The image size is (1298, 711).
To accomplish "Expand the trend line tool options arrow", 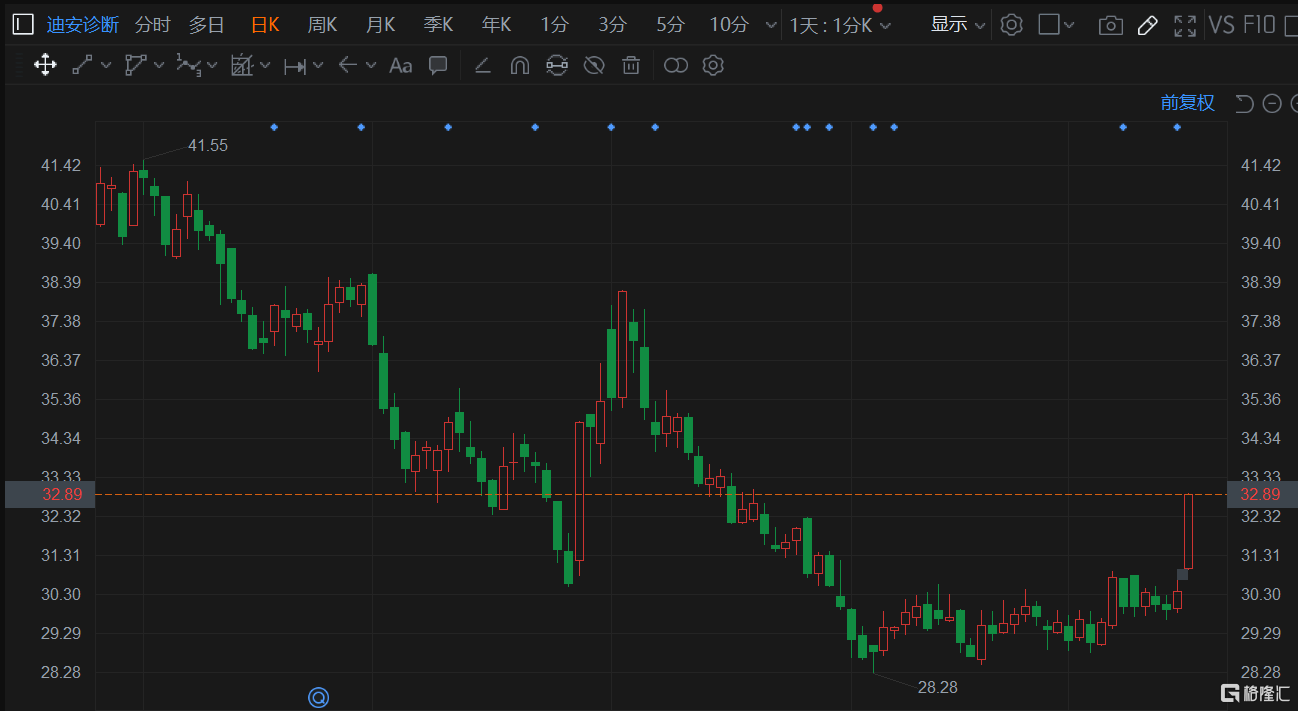I will (x=106, y=66).
